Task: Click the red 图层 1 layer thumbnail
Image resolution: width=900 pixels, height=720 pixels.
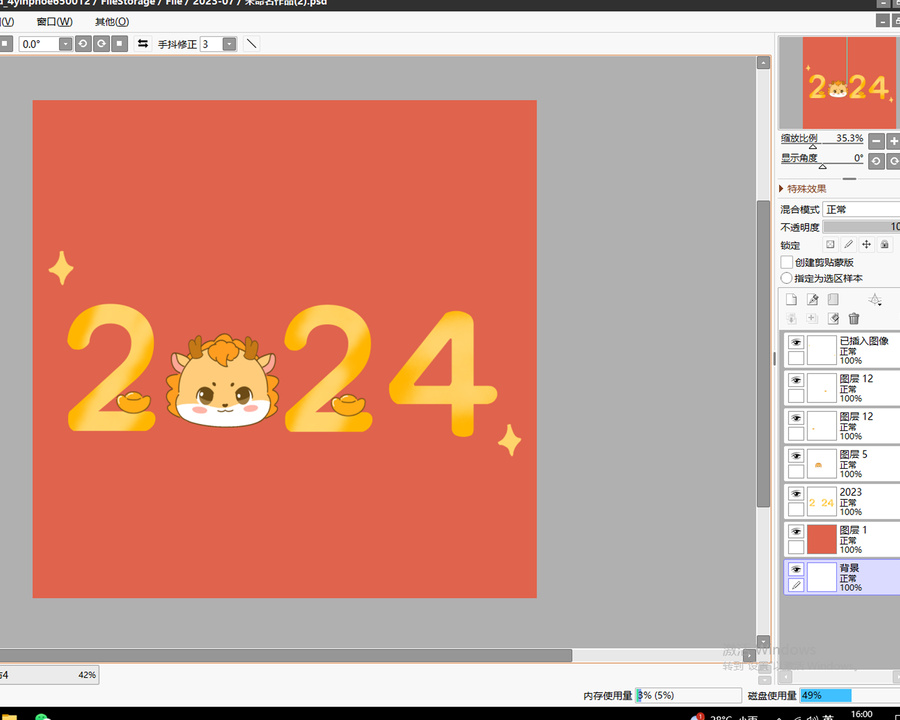Action: pos(821,540)
